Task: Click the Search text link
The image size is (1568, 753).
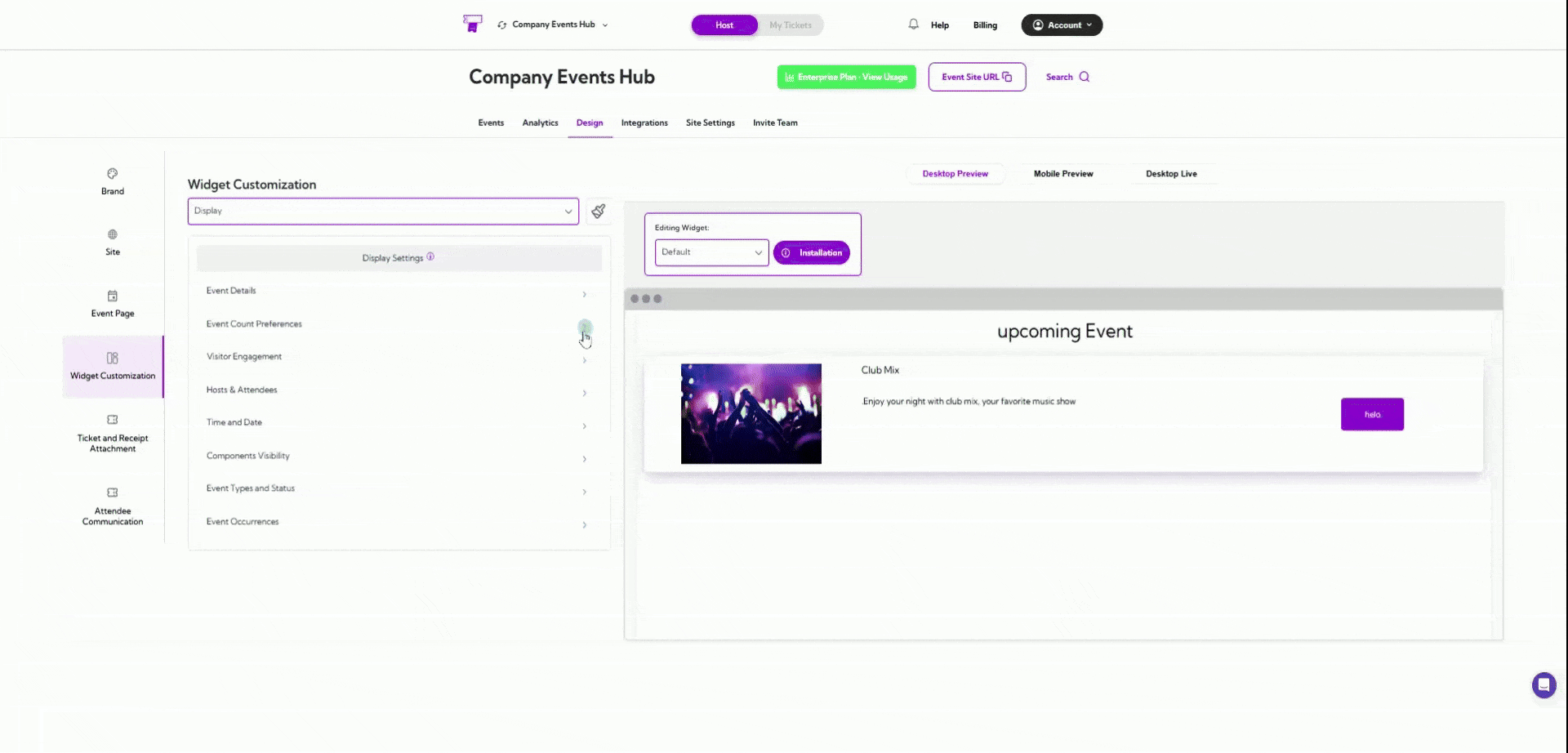Action: (x=1059, y=77)
